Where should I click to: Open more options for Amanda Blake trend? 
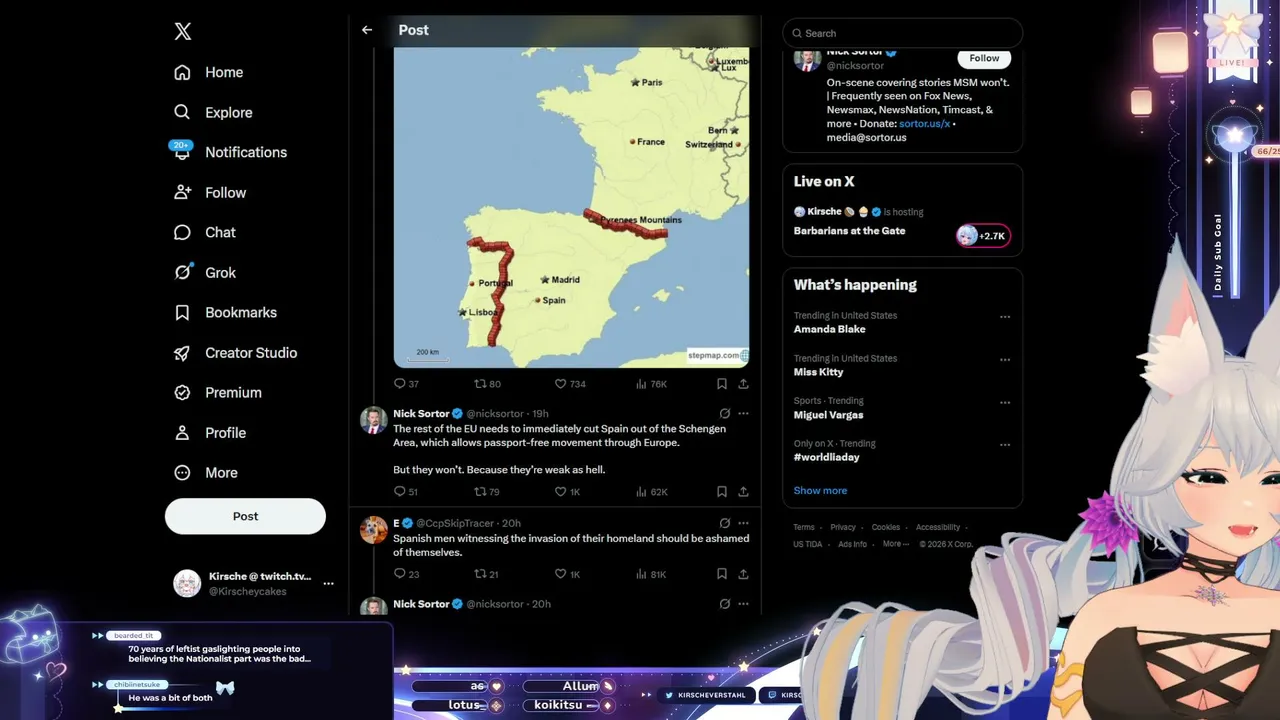1005,317
